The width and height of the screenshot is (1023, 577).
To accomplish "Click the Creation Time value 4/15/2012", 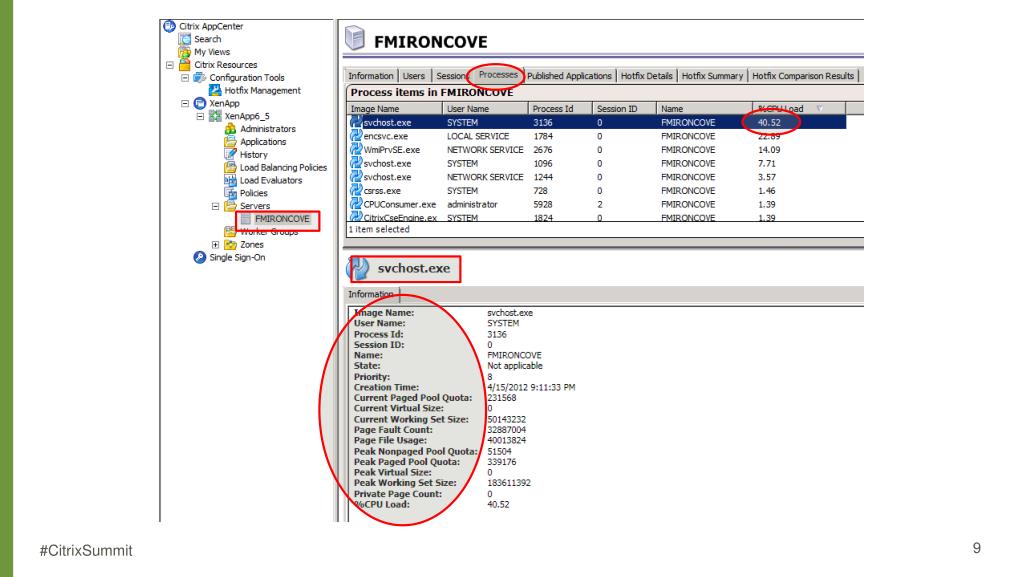I will click(531, 387).
